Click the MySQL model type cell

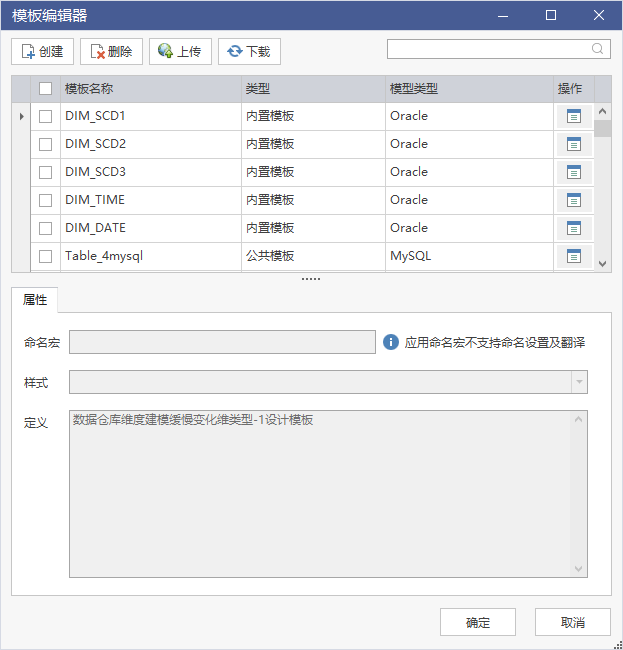click(470, 256)
